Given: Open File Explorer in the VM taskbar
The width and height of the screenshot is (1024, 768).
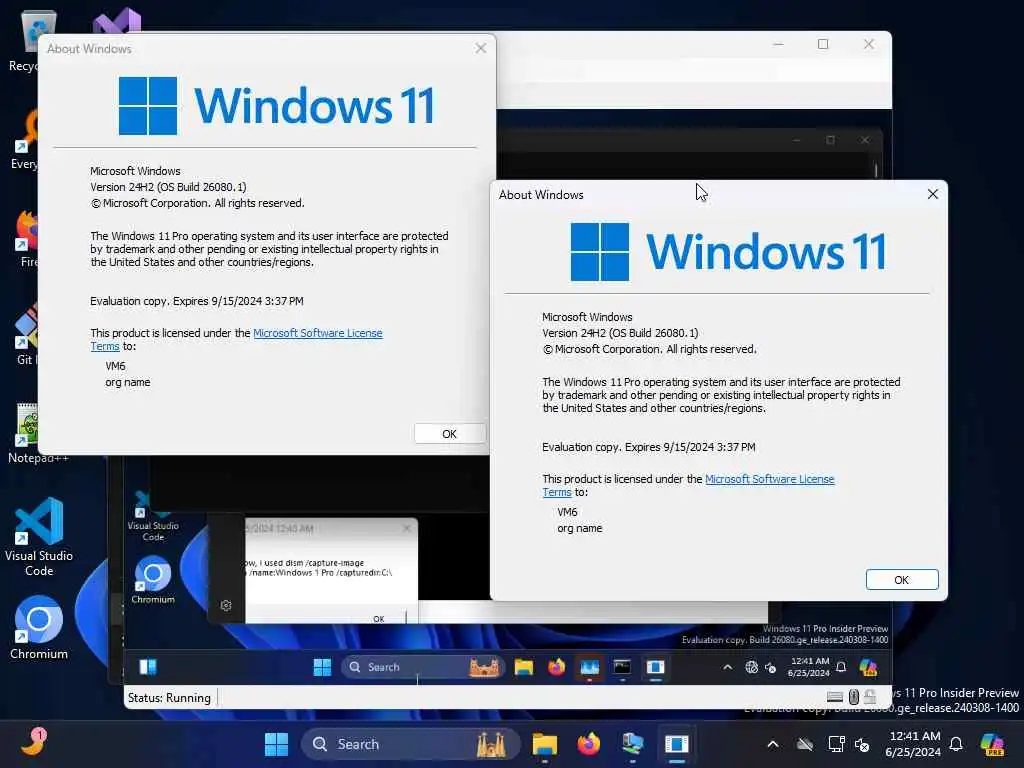Looking at the screenshot, I should tap(524, 667).
